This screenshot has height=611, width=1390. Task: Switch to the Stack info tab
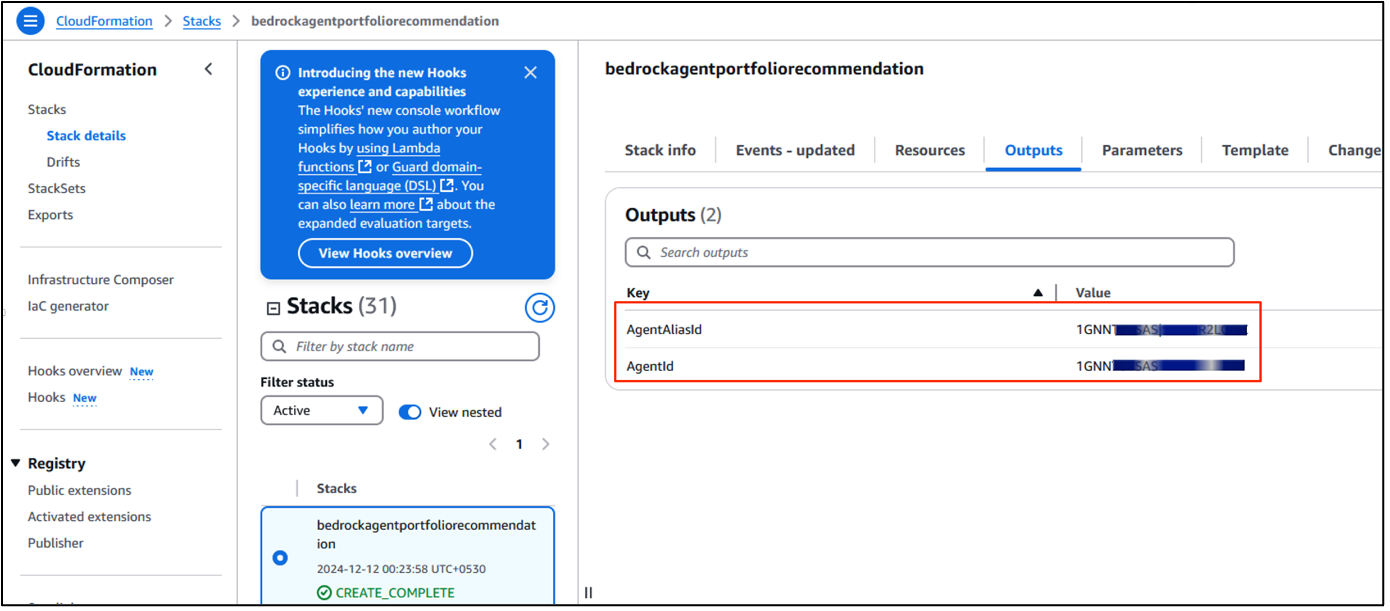click(660, 150)
